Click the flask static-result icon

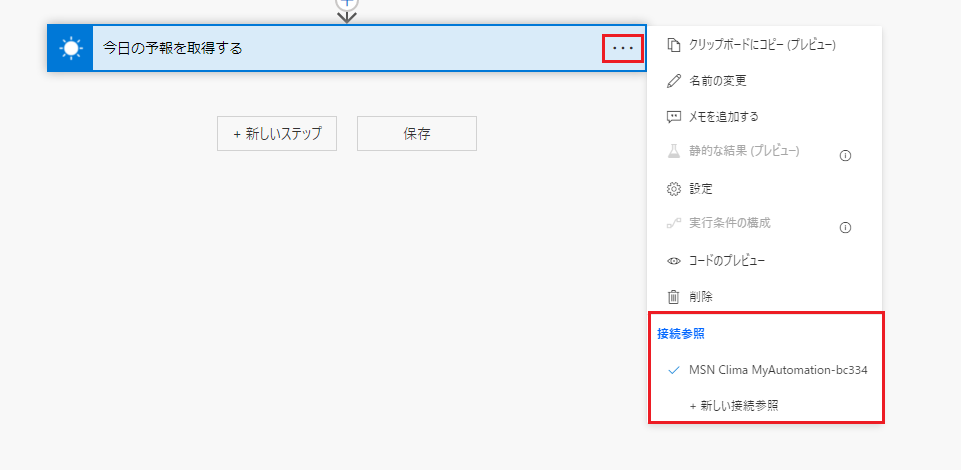pos(674,151)
